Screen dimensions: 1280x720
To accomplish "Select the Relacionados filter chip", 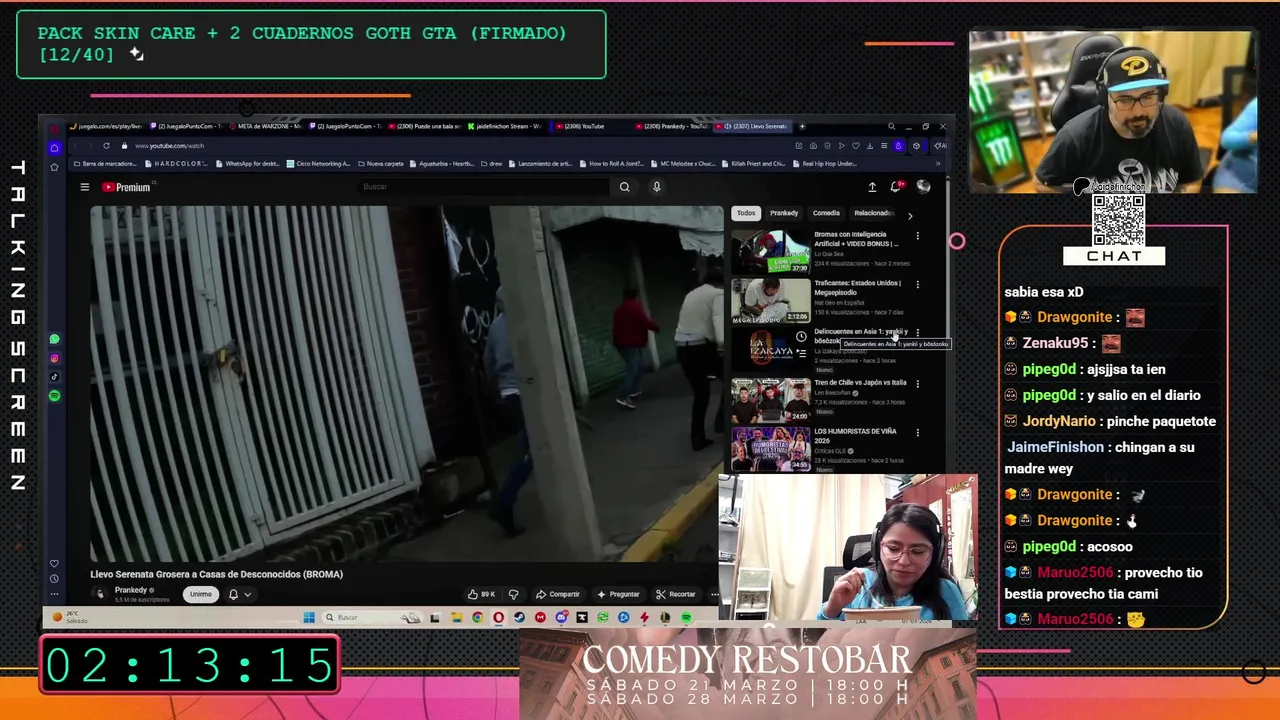I will (873, 213).
